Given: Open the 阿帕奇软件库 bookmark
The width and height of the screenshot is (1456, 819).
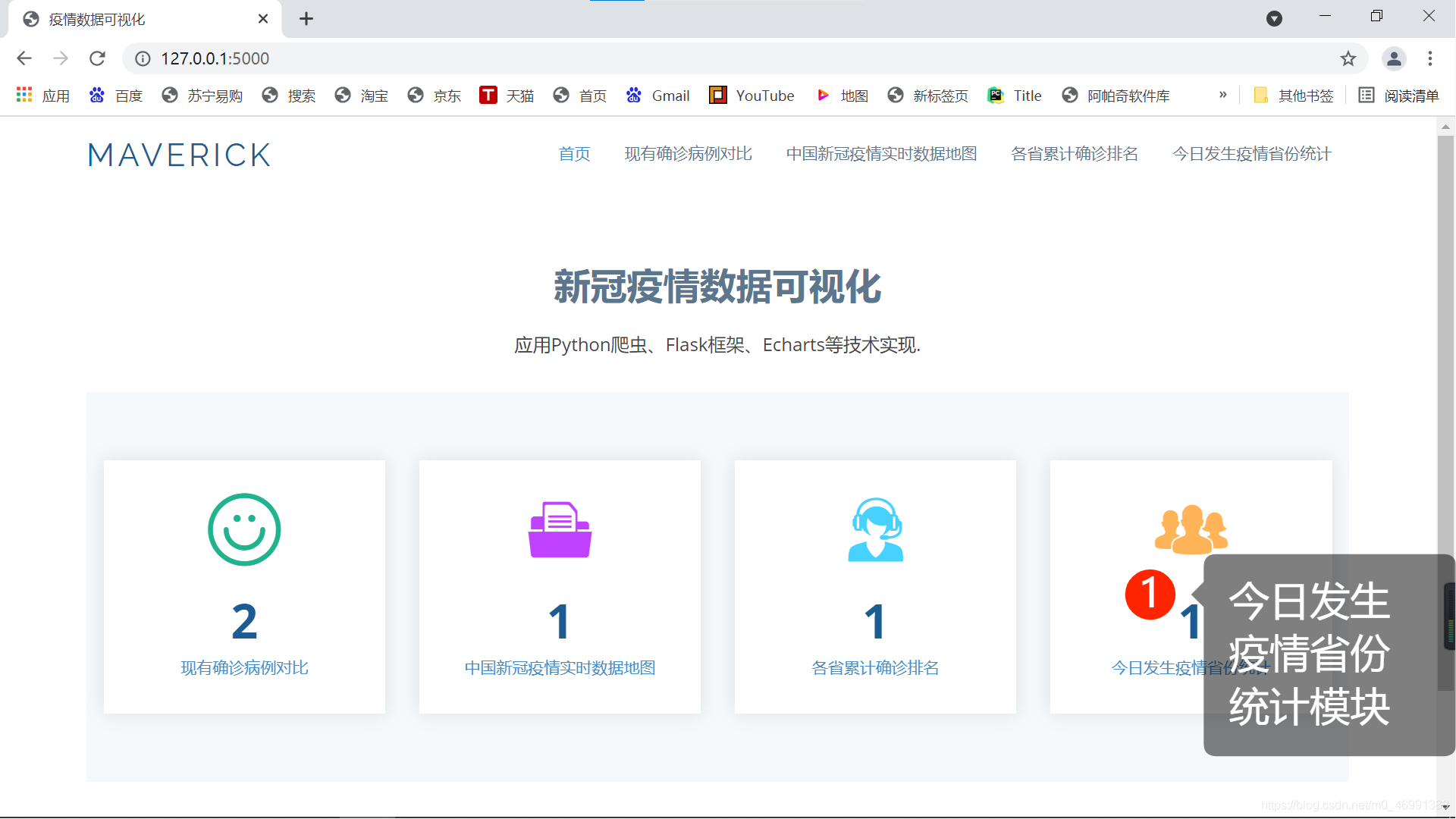Looking at the screenshot, I should (1116, 96).
